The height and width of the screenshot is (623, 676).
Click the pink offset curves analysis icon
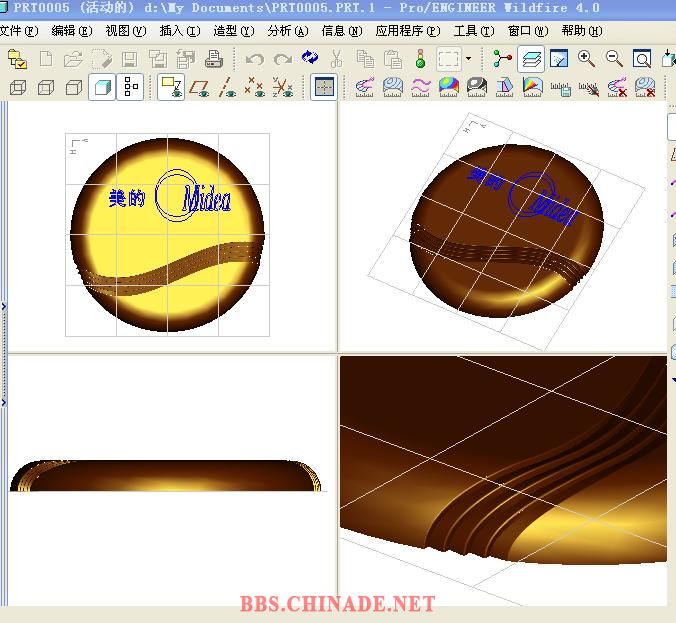tap(420, 88)
